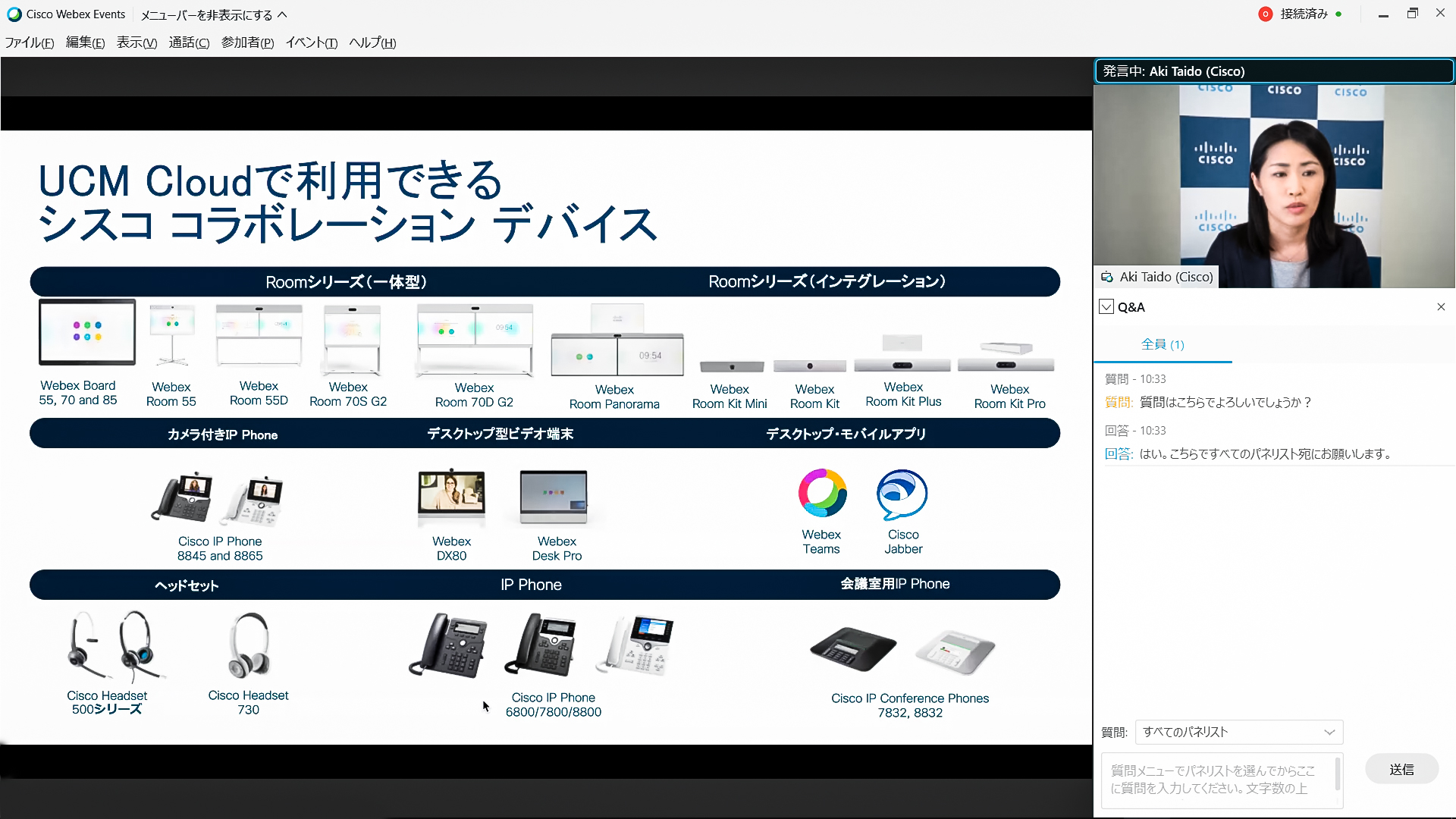Open the 表示(V) menu
The height and width of the screenshot is (819, 1456).
click(x=136, y=42)
